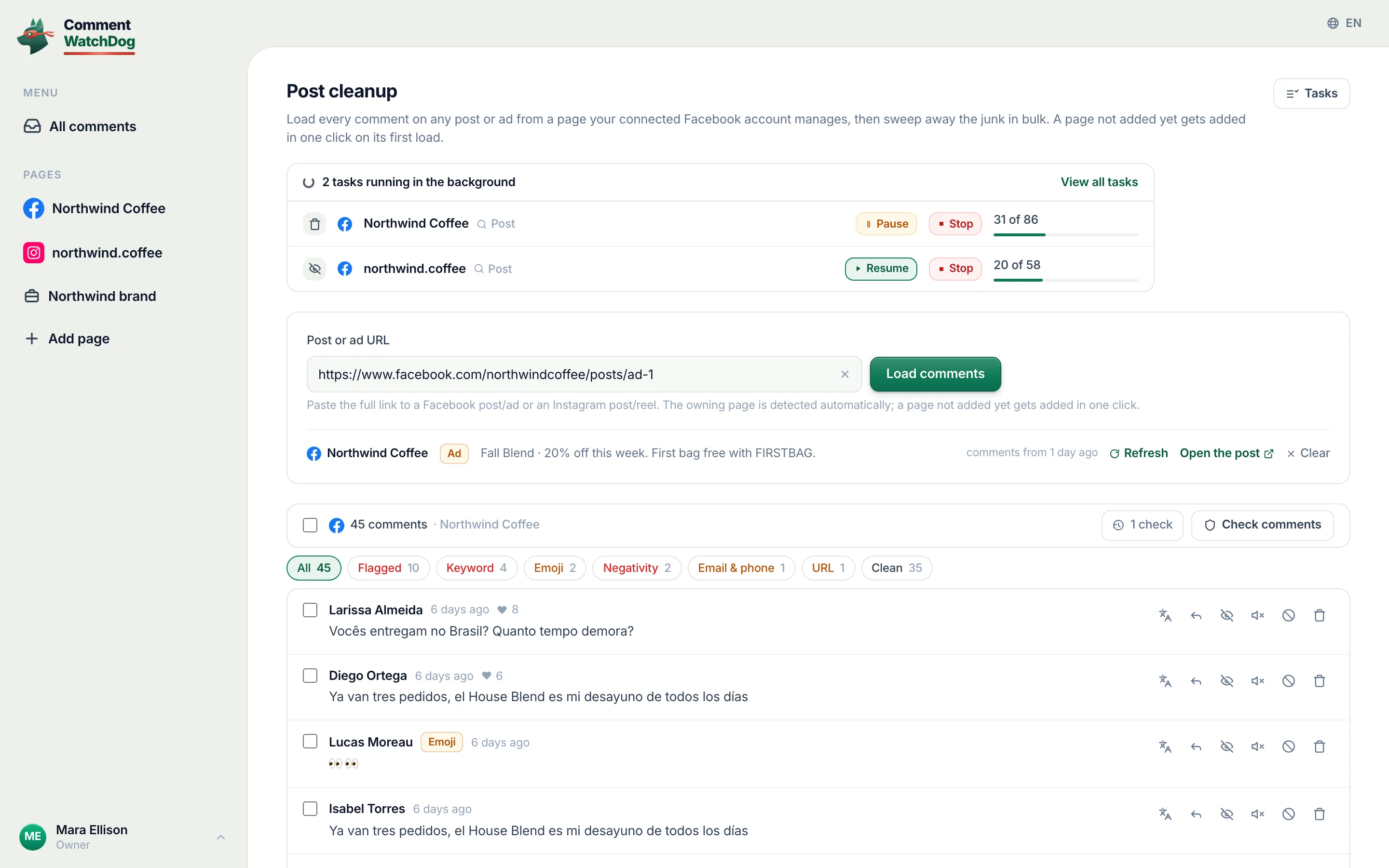Open the Tasks panel
The image size is (1389, 868).
click(1311, 94)
